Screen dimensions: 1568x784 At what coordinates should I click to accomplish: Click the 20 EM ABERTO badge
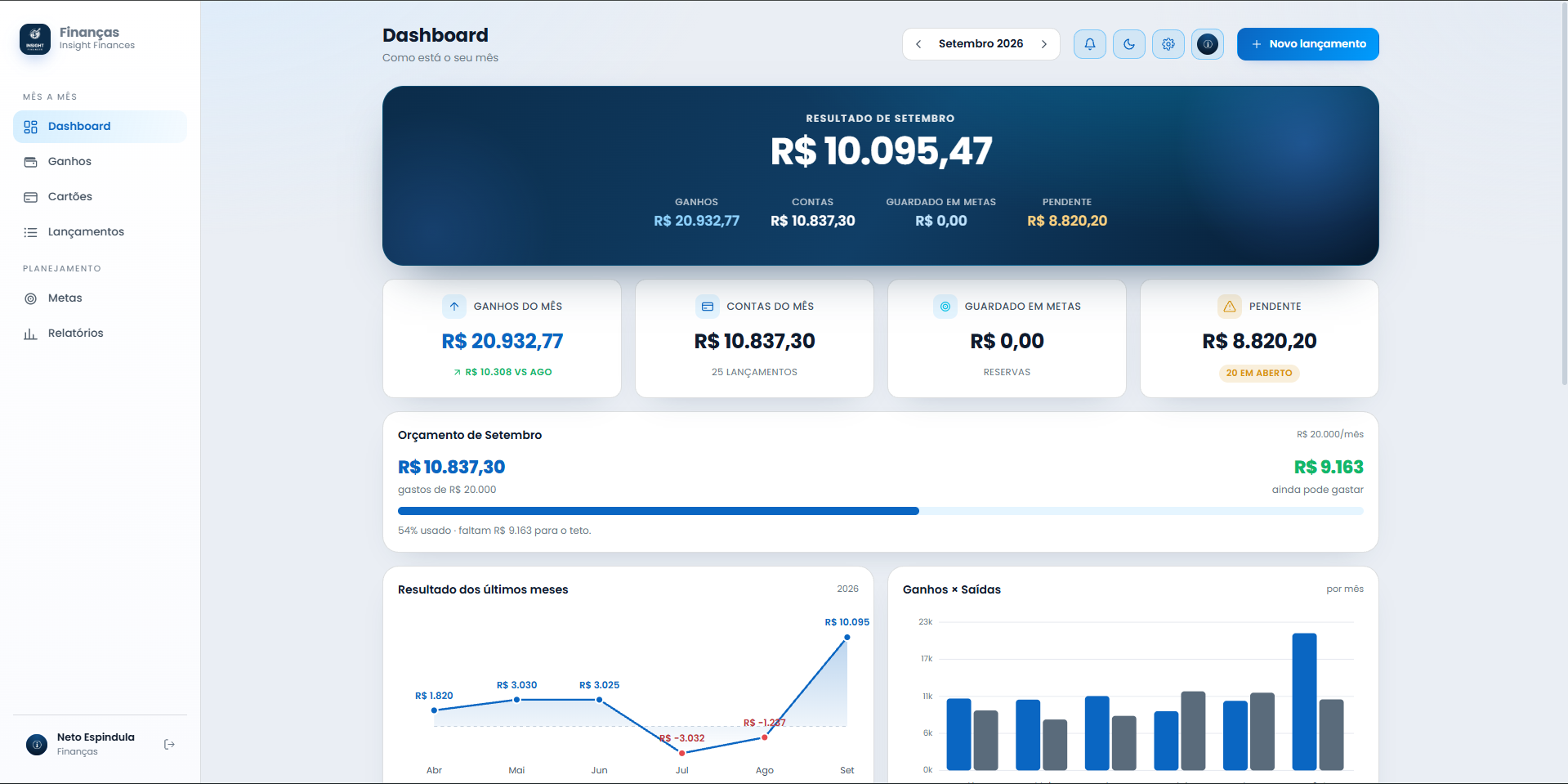(1259, 373)
